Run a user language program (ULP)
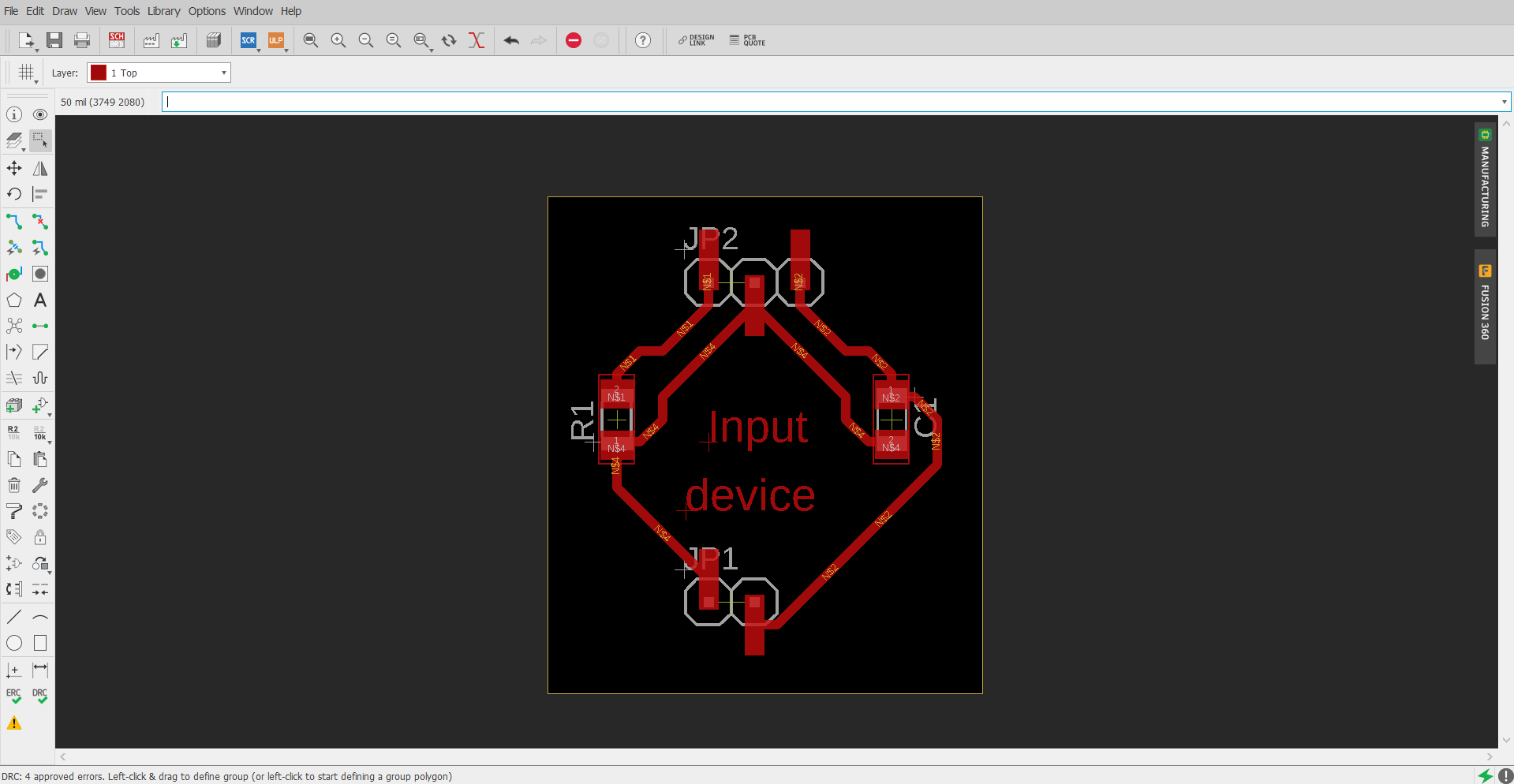This screenshot has height=784, width=1514. [x=276, y=40]
